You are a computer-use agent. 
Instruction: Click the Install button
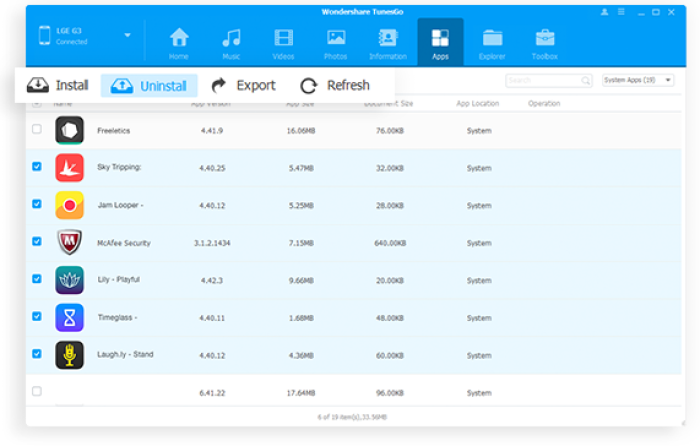(x=58, y=85)
